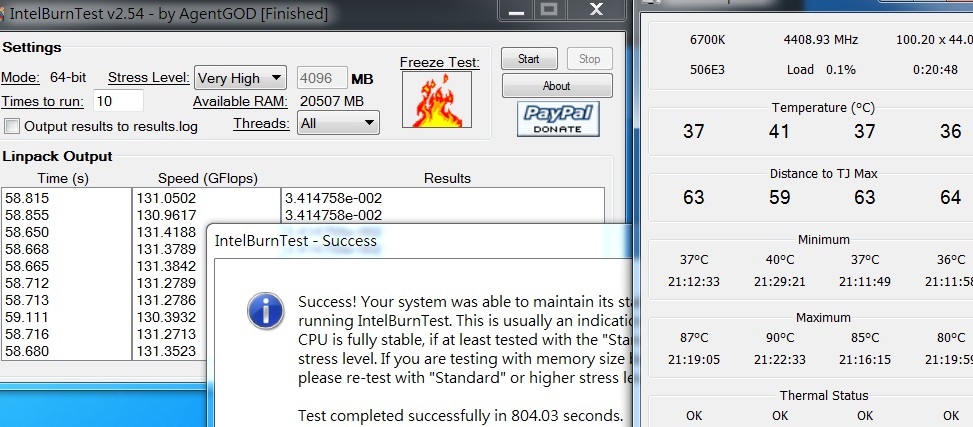This screenshot has height=427, width=973.
Task: Click the Speed (GFlops) column header
Action: click(208, 179)
